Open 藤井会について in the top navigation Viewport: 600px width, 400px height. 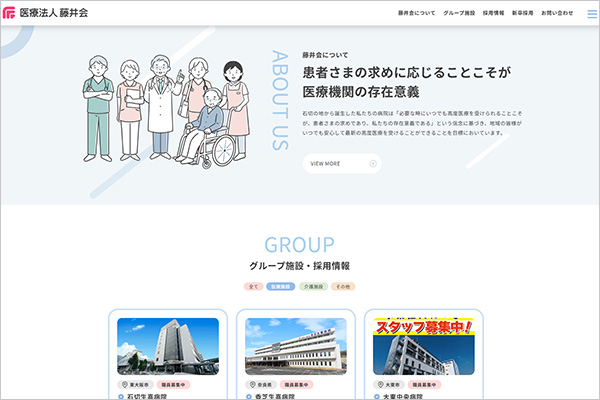416,14
